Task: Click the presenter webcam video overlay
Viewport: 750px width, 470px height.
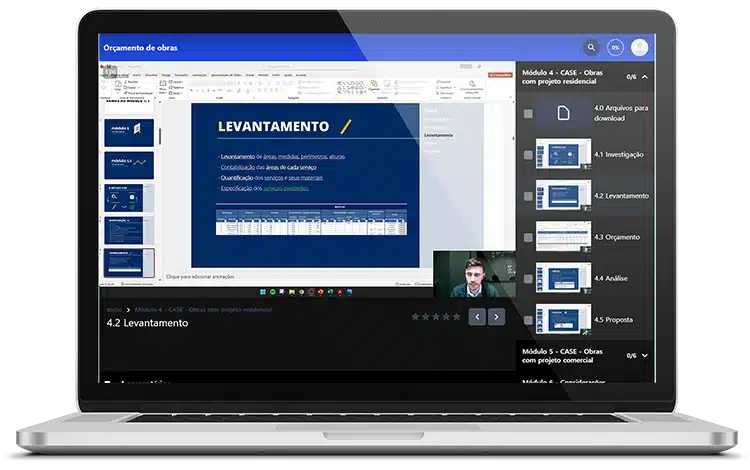Action: pos(474,274)
